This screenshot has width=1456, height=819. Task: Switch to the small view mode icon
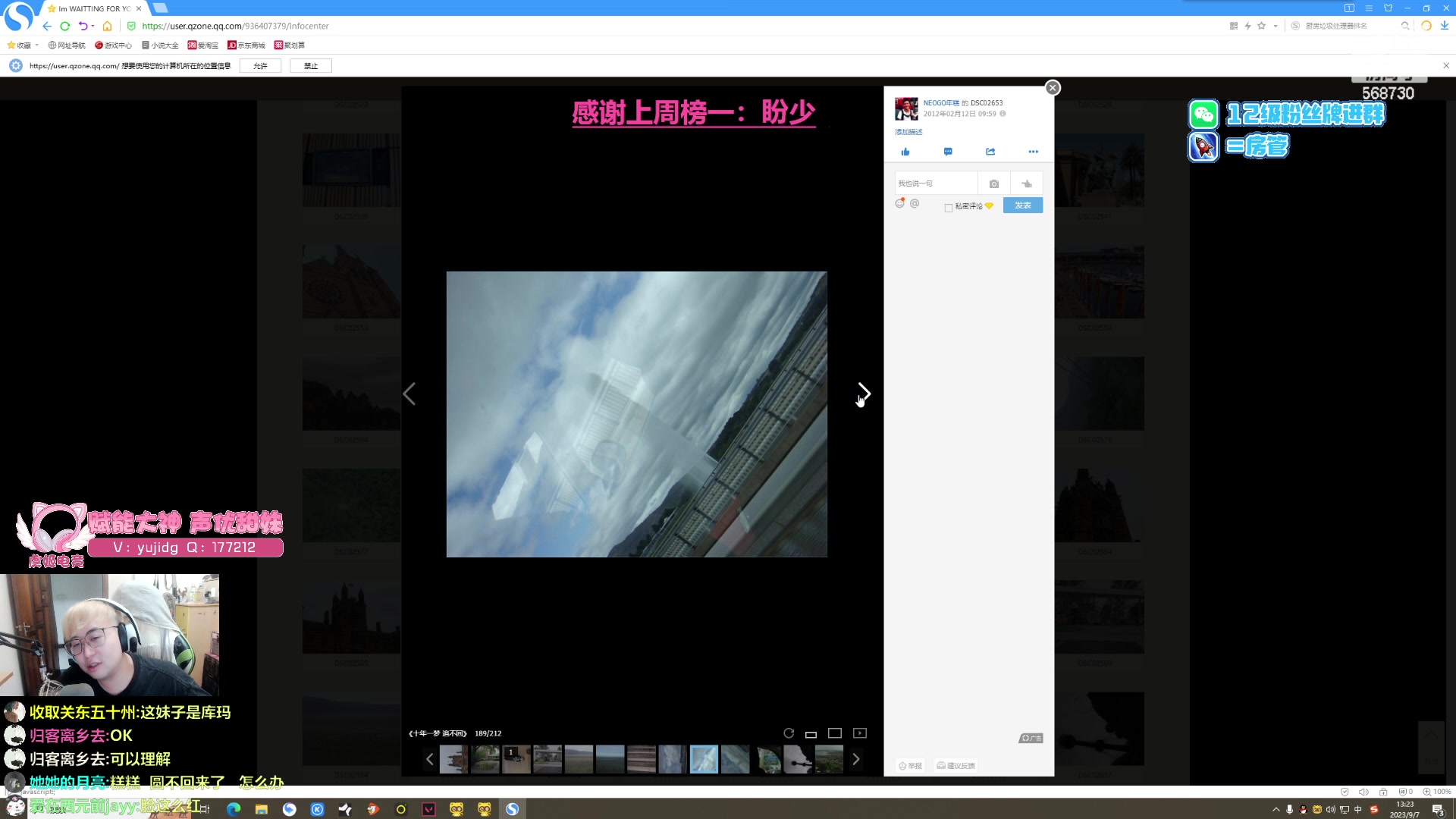[811, 734]
